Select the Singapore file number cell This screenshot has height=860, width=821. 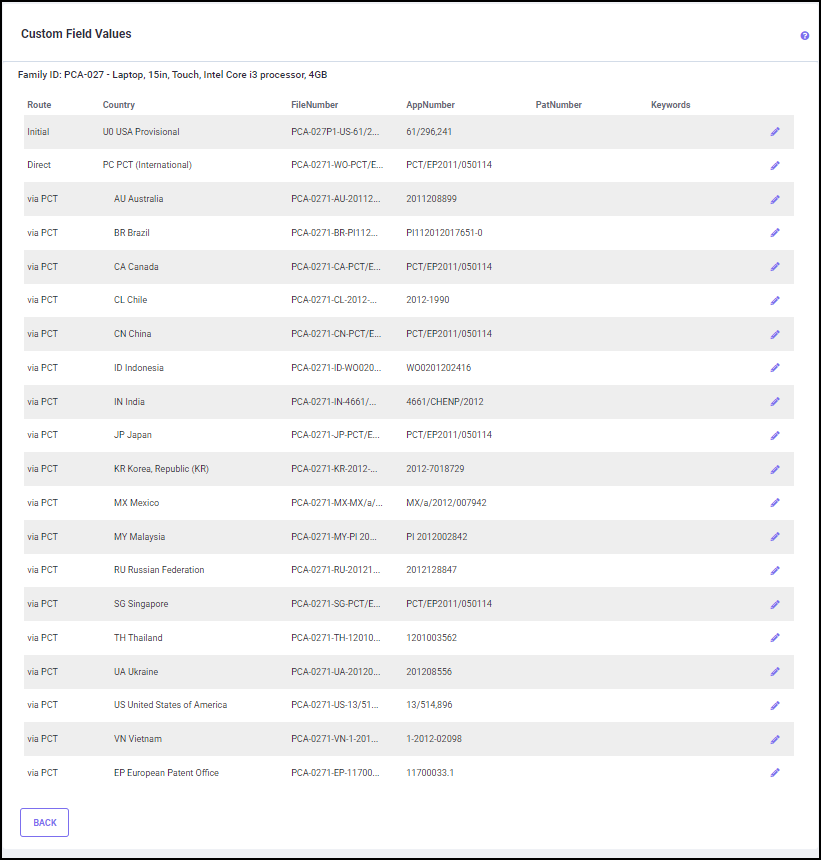point(335,604)
